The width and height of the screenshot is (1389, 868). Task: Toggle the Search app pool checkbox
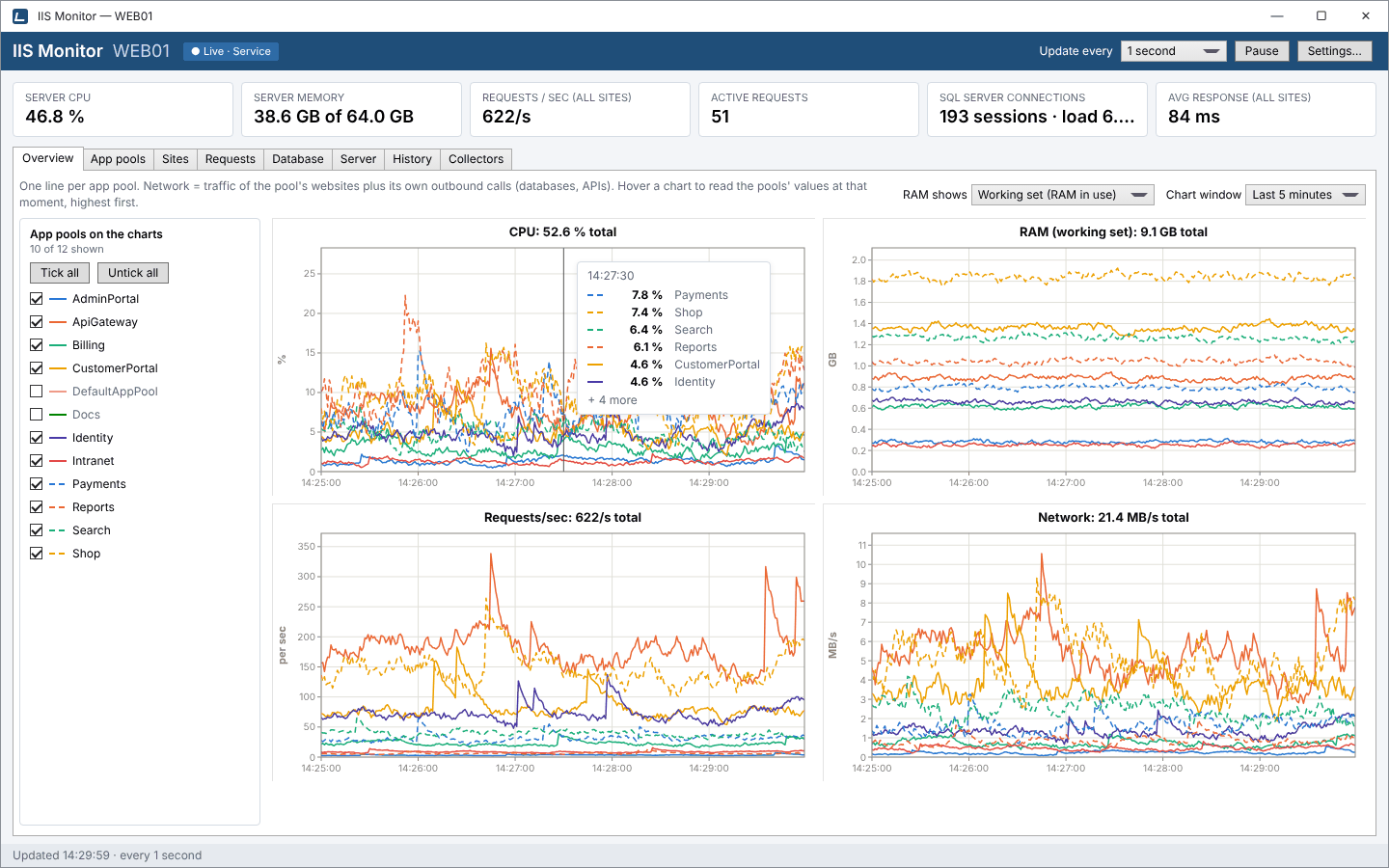coord(37,530)
